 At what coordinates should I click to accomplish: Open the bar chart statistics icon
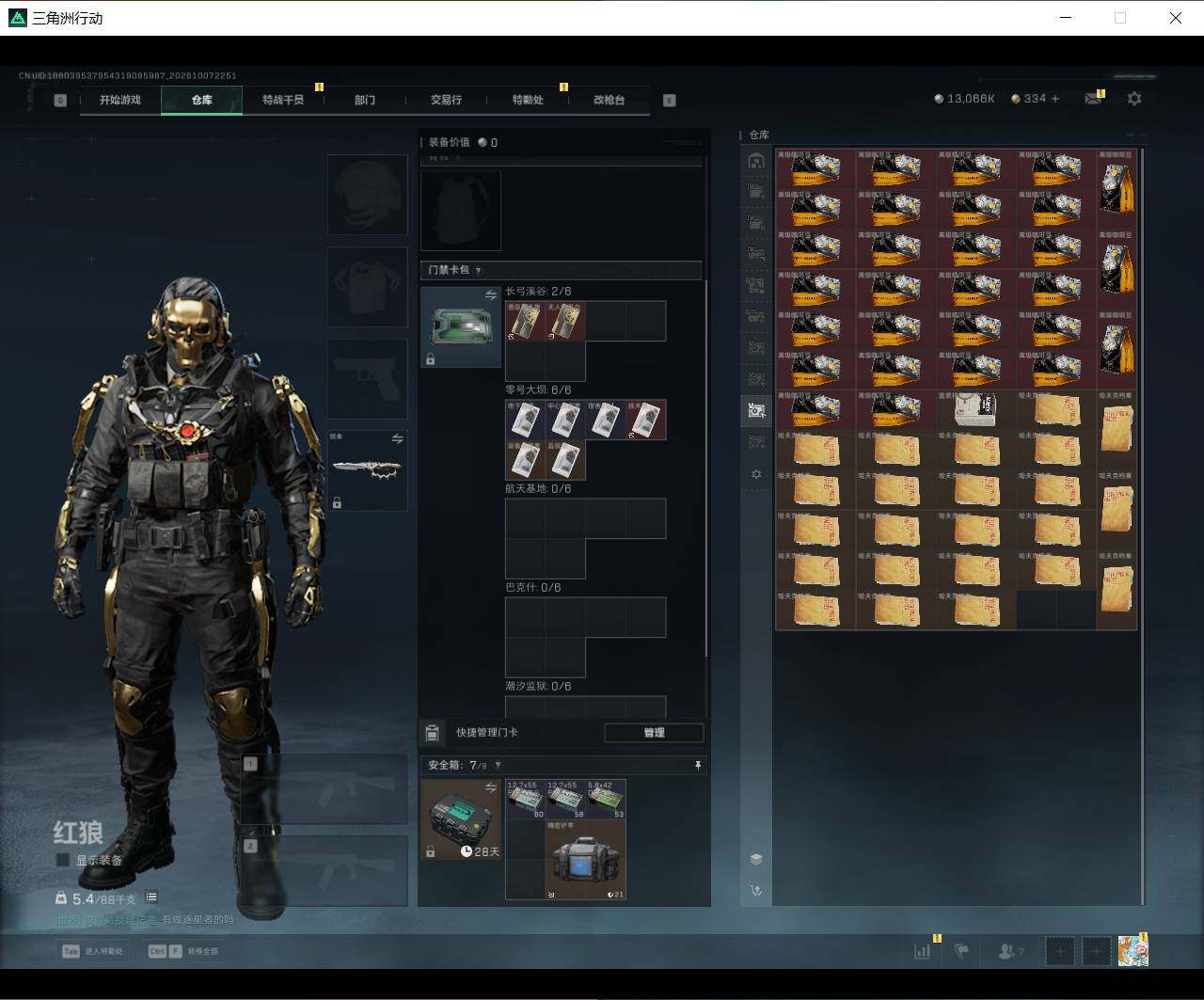tap(922, 951)
